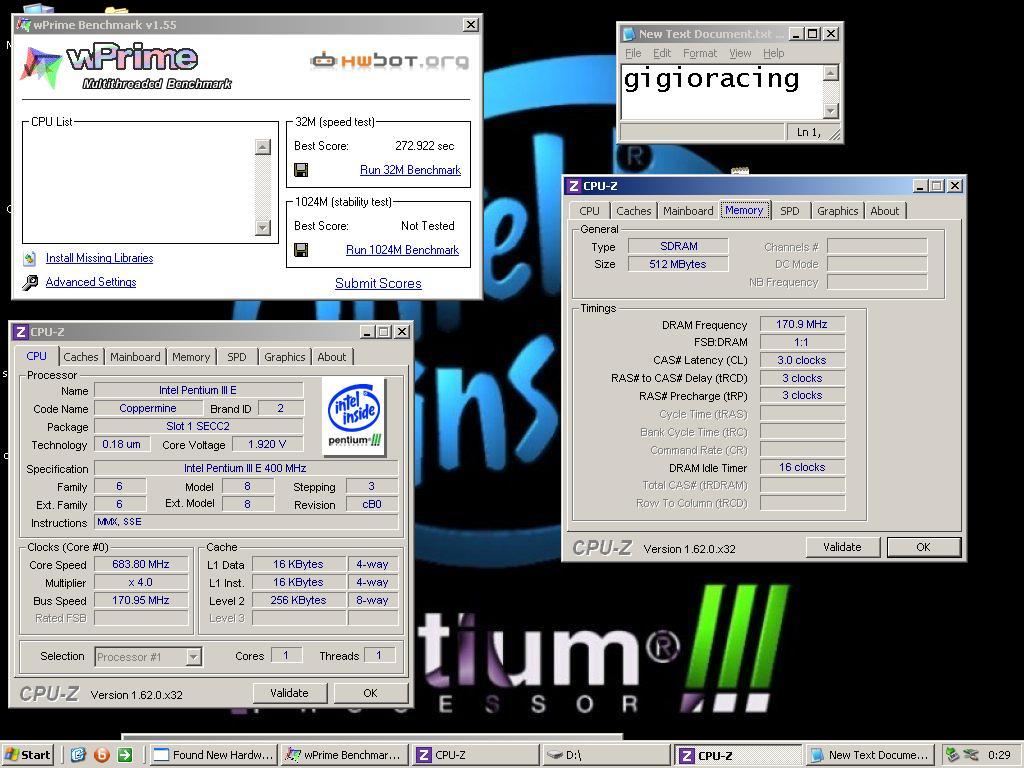This screenshot has width=1024, height=768.
Task: Click the CPU-Z title bar icon of the CPU window
Action: [21, 332]
